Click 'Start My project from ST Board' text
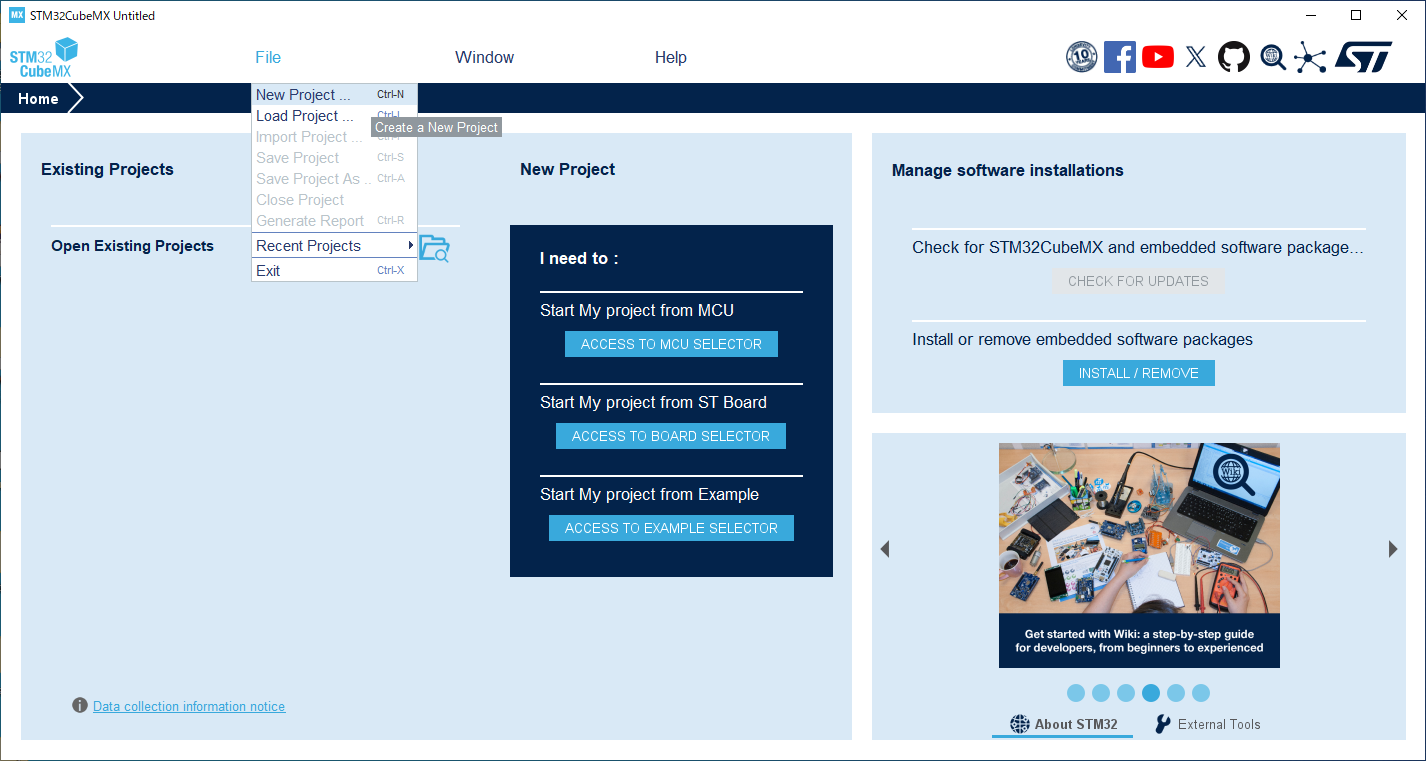Image resolution: width=1426 pixels, height=761 pixels. click(x=653, y=402)
